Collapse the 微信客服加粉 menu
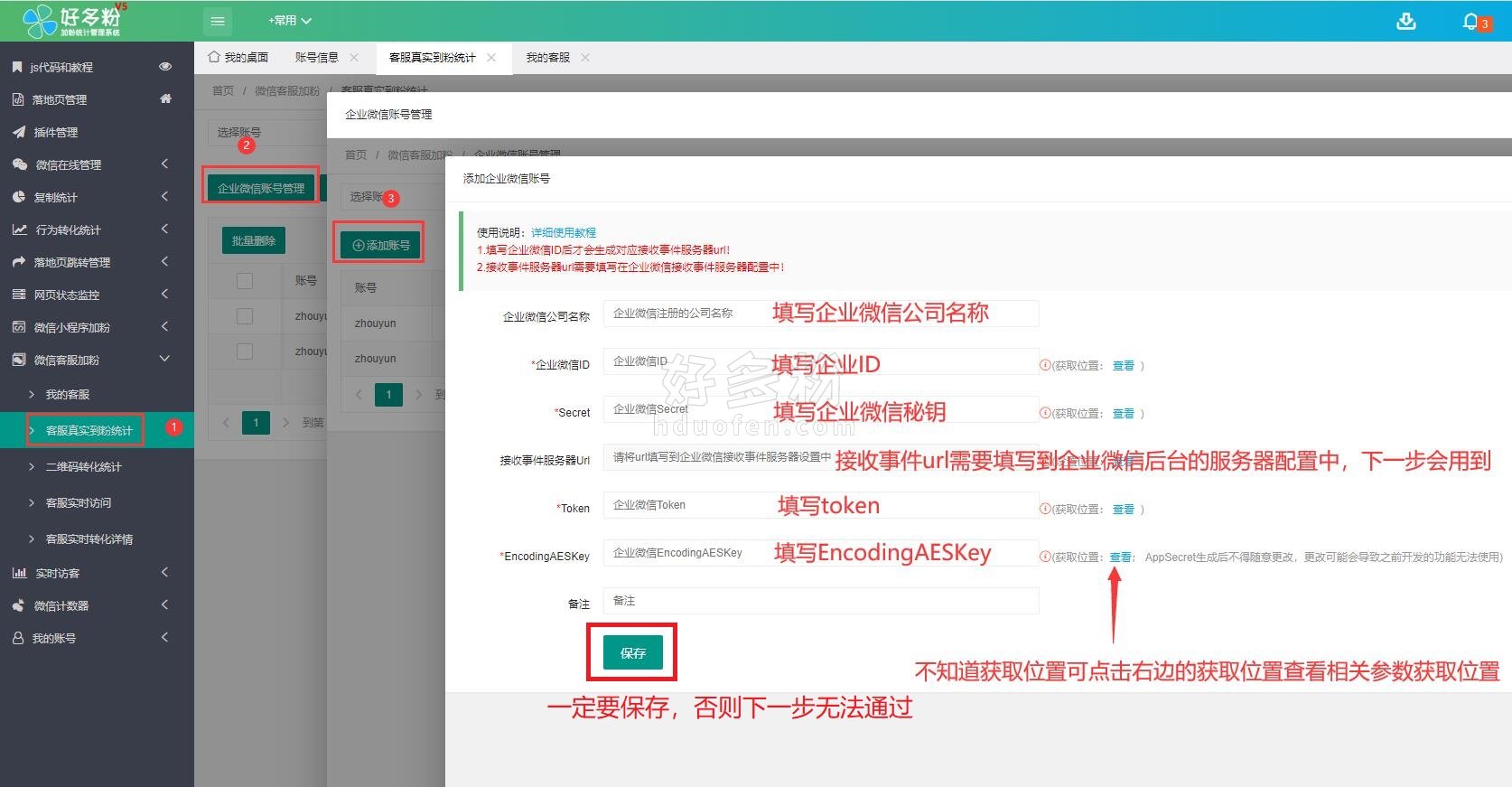The width and height of the screenshot is (1512, 787). (164, 359)
